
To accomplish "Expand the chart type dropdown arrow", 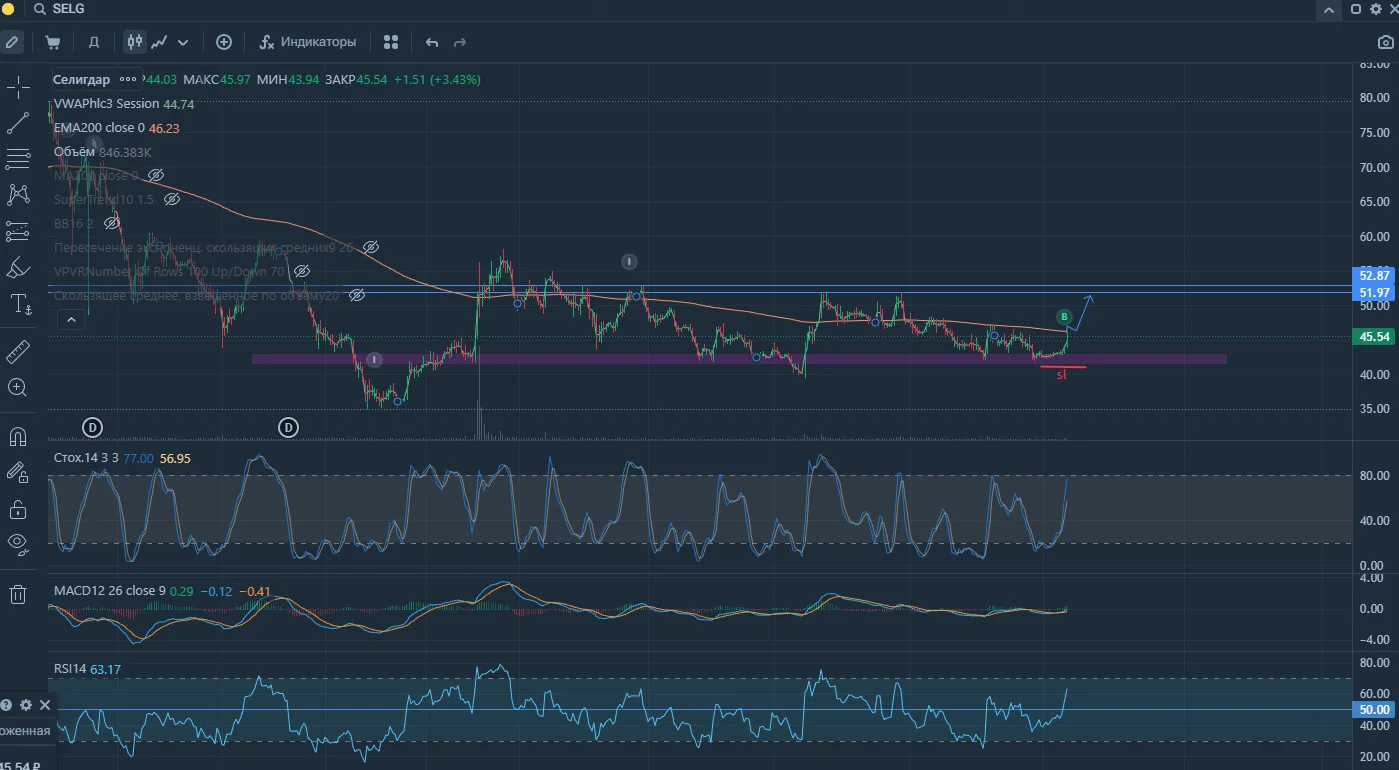I will (183, 42).
